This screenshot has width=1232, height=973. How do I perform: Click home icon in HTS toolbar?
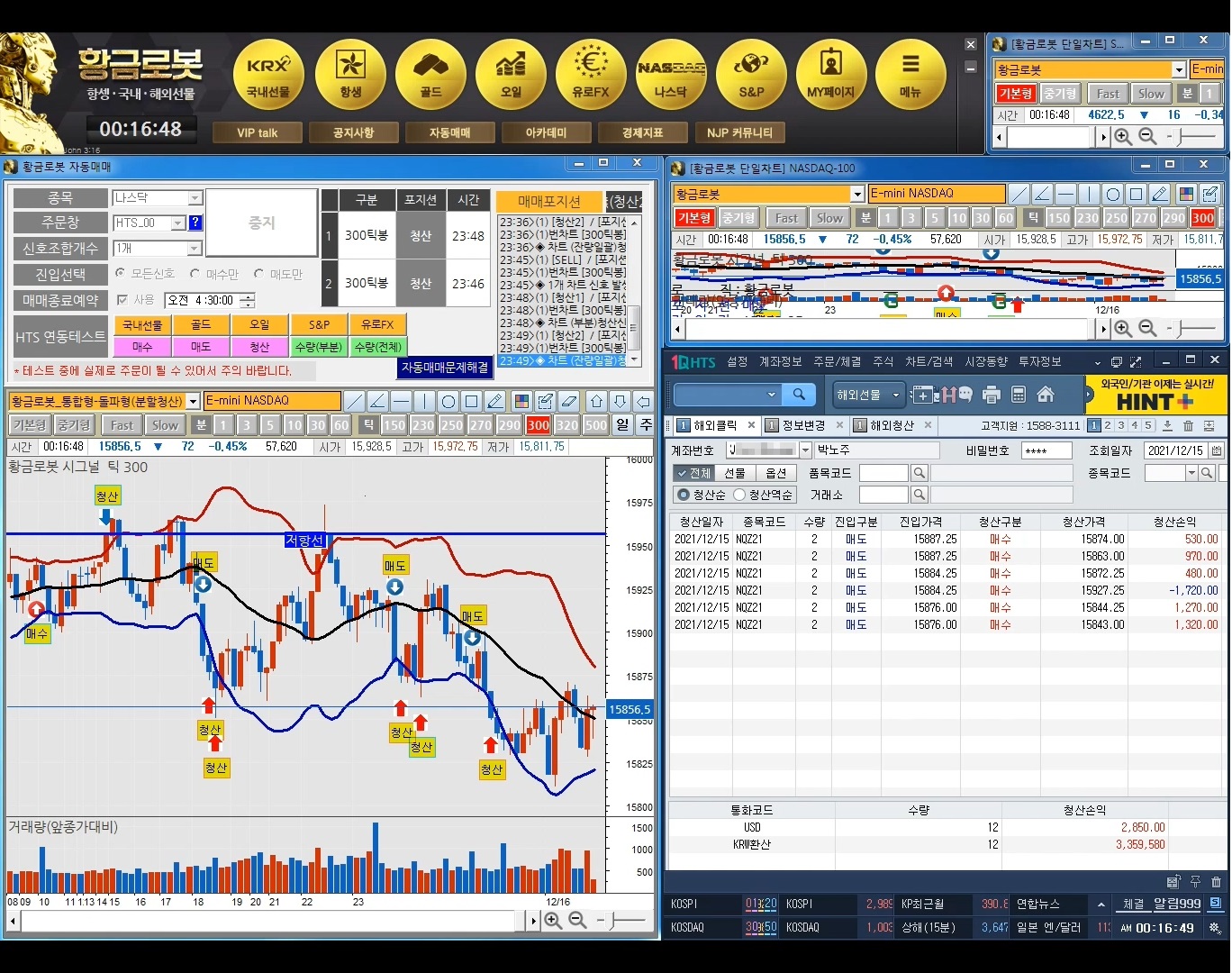click(1046, 395)
